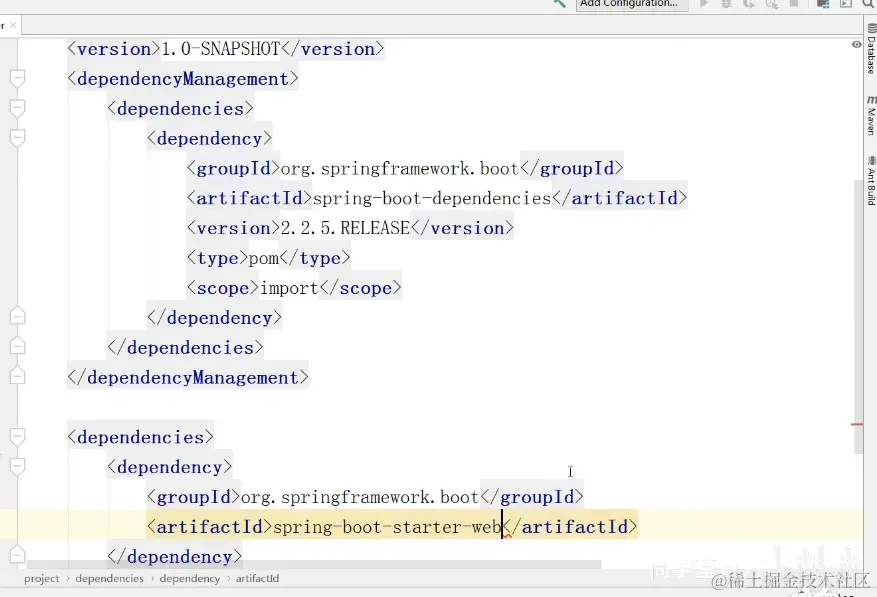Image resolution: width=877 pixels, height=597 pixels.
Task: Click the 'spring-boot-dependencies' artifactId text
Action: pos(432,199)
